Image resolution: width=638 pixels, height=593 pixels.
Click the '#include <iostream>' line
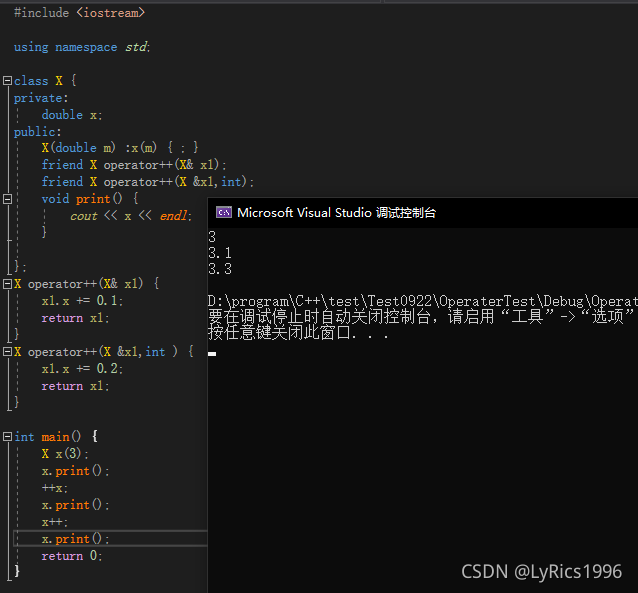(x=79, y=13)
